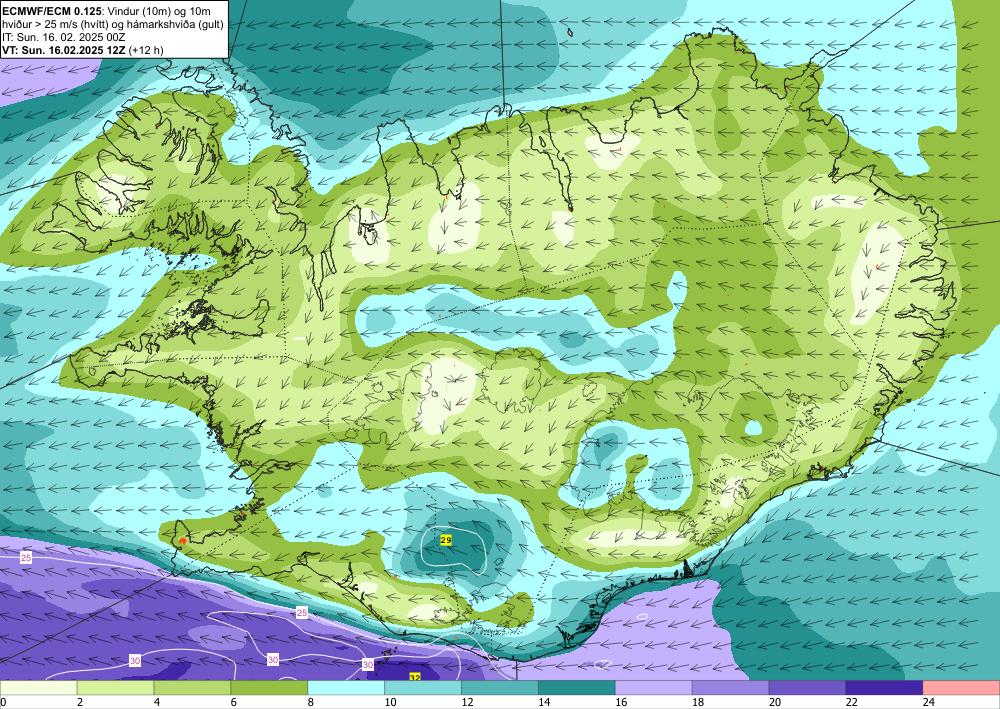Click the legend scale number '24'
Image resolution: width=1000 pixels, height=709 pixels.
(929, 702)
